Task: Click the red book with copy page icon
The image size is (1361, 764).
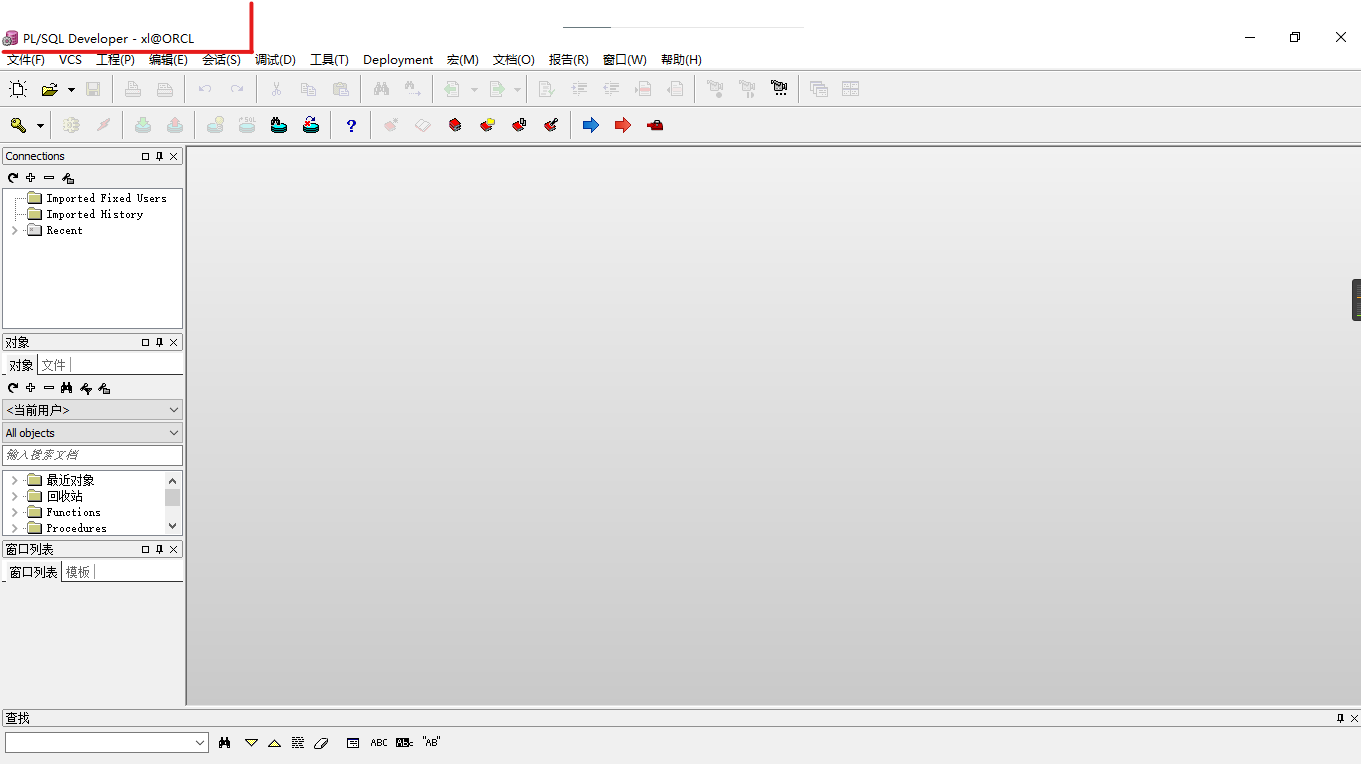Action: click(x=519, y=125)
